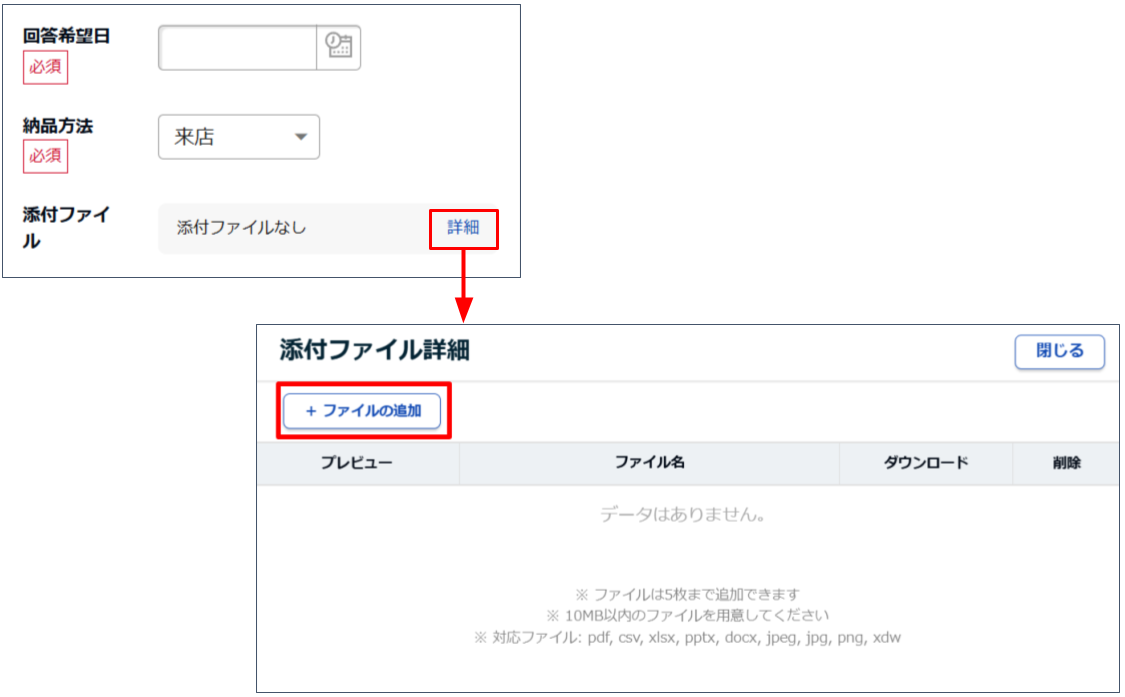Click the 10MB file size limit note
Screen dimensions: 1125x697
click(687, 615)
